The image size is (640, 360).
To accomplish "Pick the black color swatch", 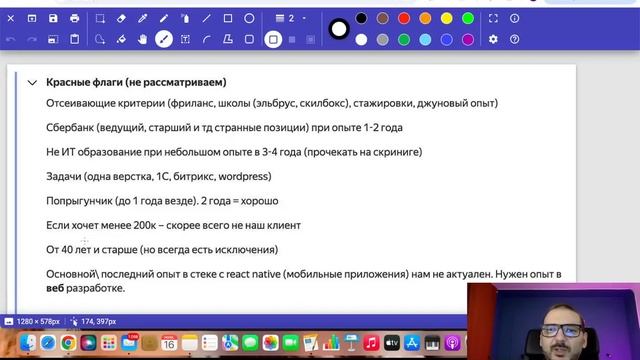I will tap(361, 18).
